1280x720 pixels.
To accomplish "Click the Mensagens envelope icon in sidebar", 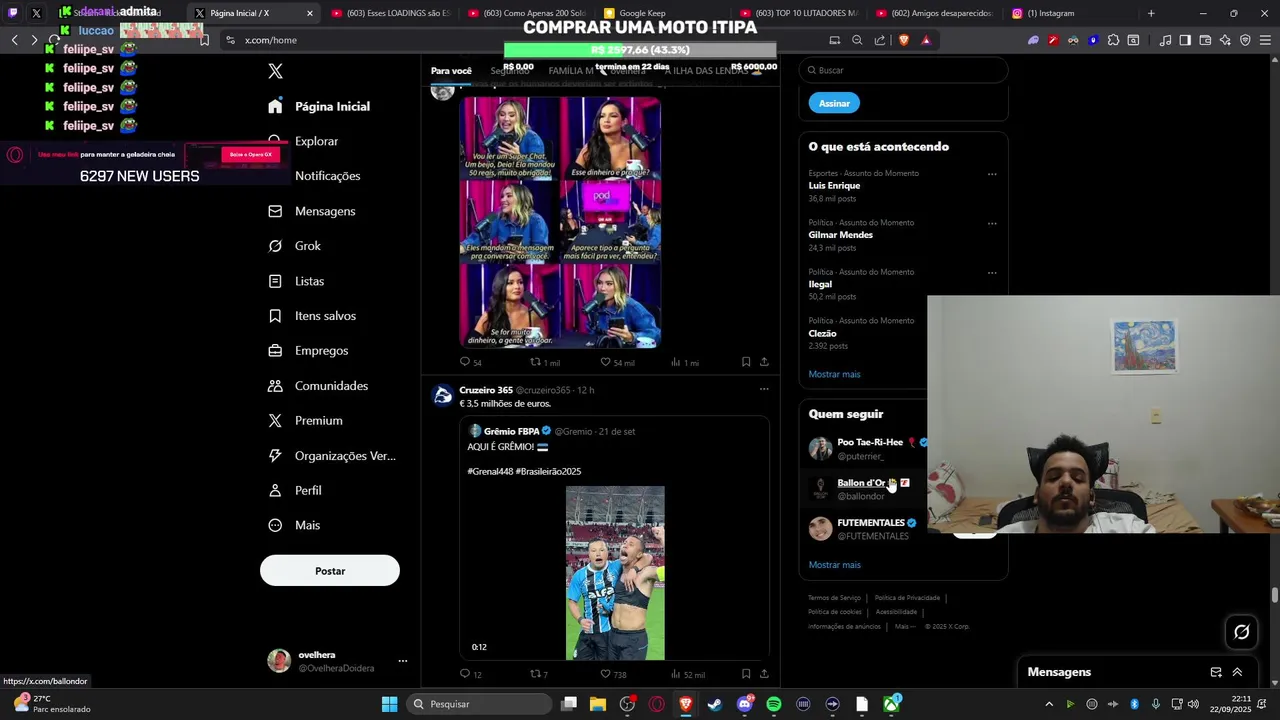I will (x=275, y=211).
